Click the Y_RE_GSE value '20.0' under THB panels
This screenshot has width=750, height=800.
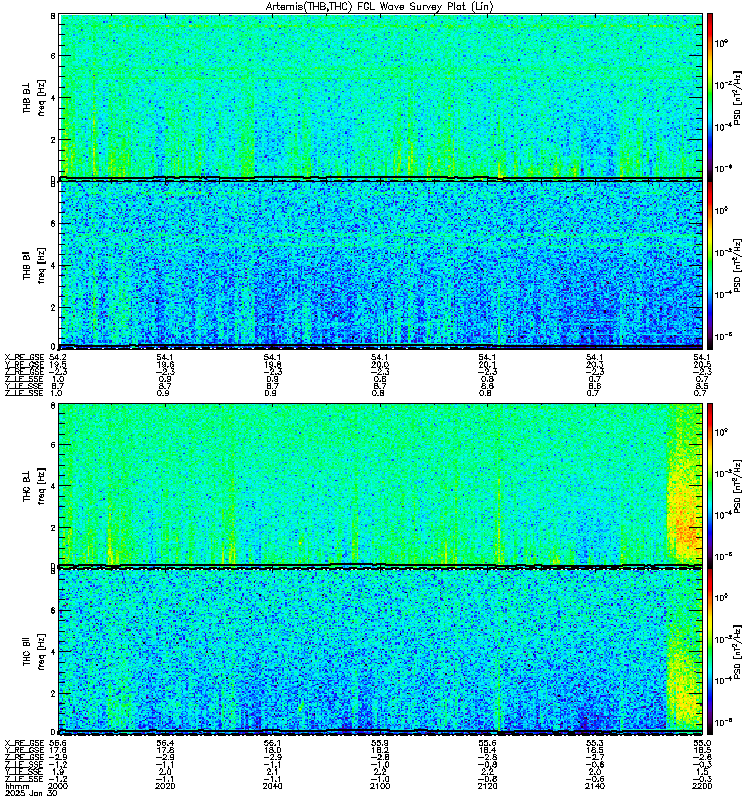[380, 365]
